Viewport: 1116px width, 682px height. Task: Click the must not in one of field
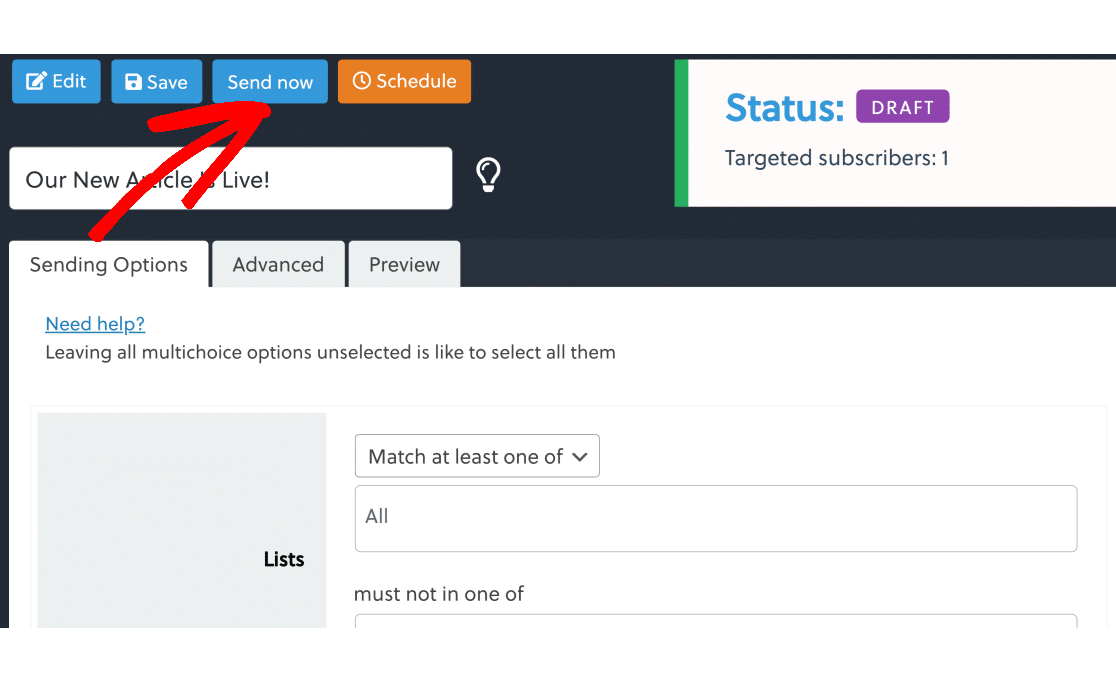(x=716, y=621)
